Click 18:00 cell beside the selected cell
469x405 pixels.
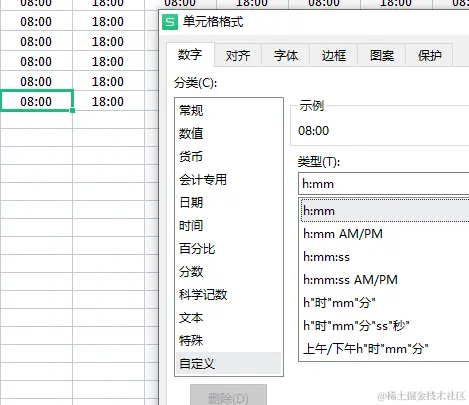point(108,101)
